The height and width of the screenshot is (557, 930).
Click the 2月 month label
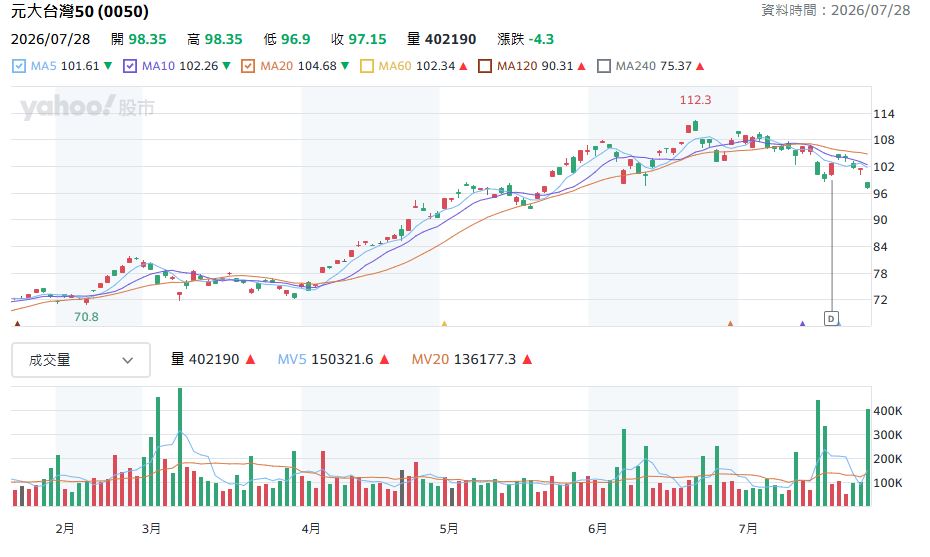click(x=65, y=529)
